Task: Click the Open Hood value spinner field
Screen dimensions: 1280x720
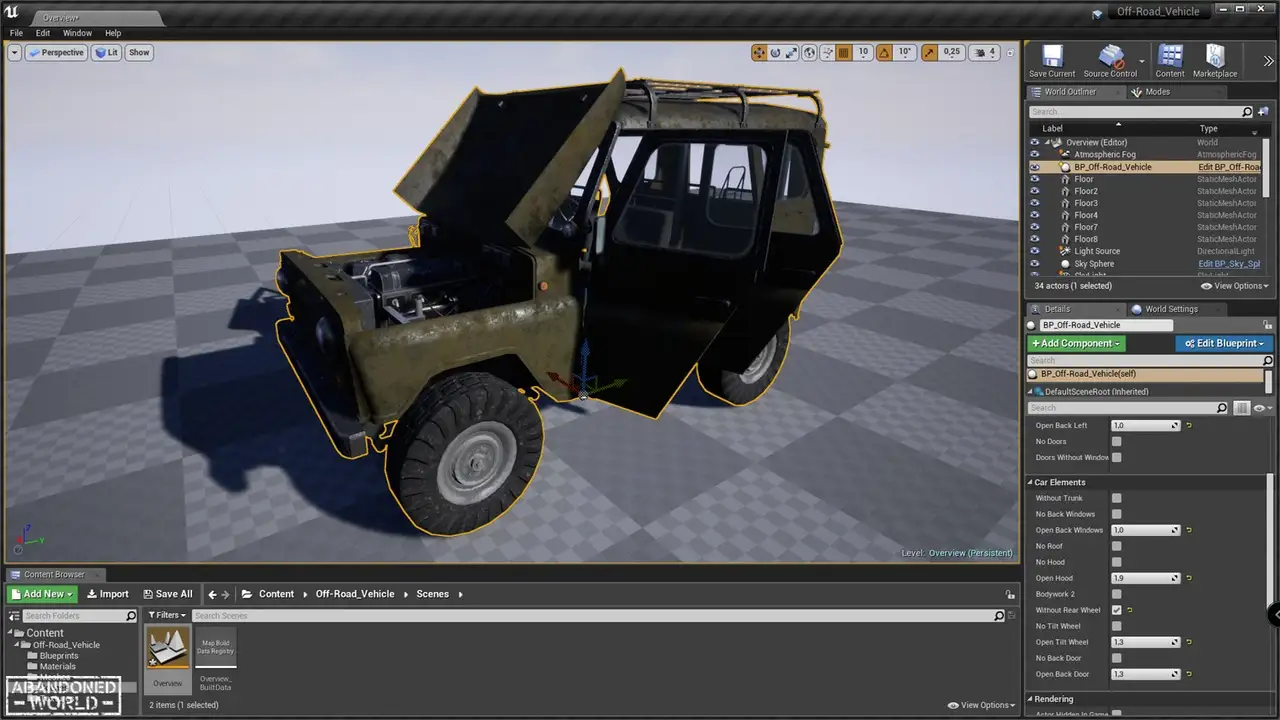Action: tap(1140, 578)
